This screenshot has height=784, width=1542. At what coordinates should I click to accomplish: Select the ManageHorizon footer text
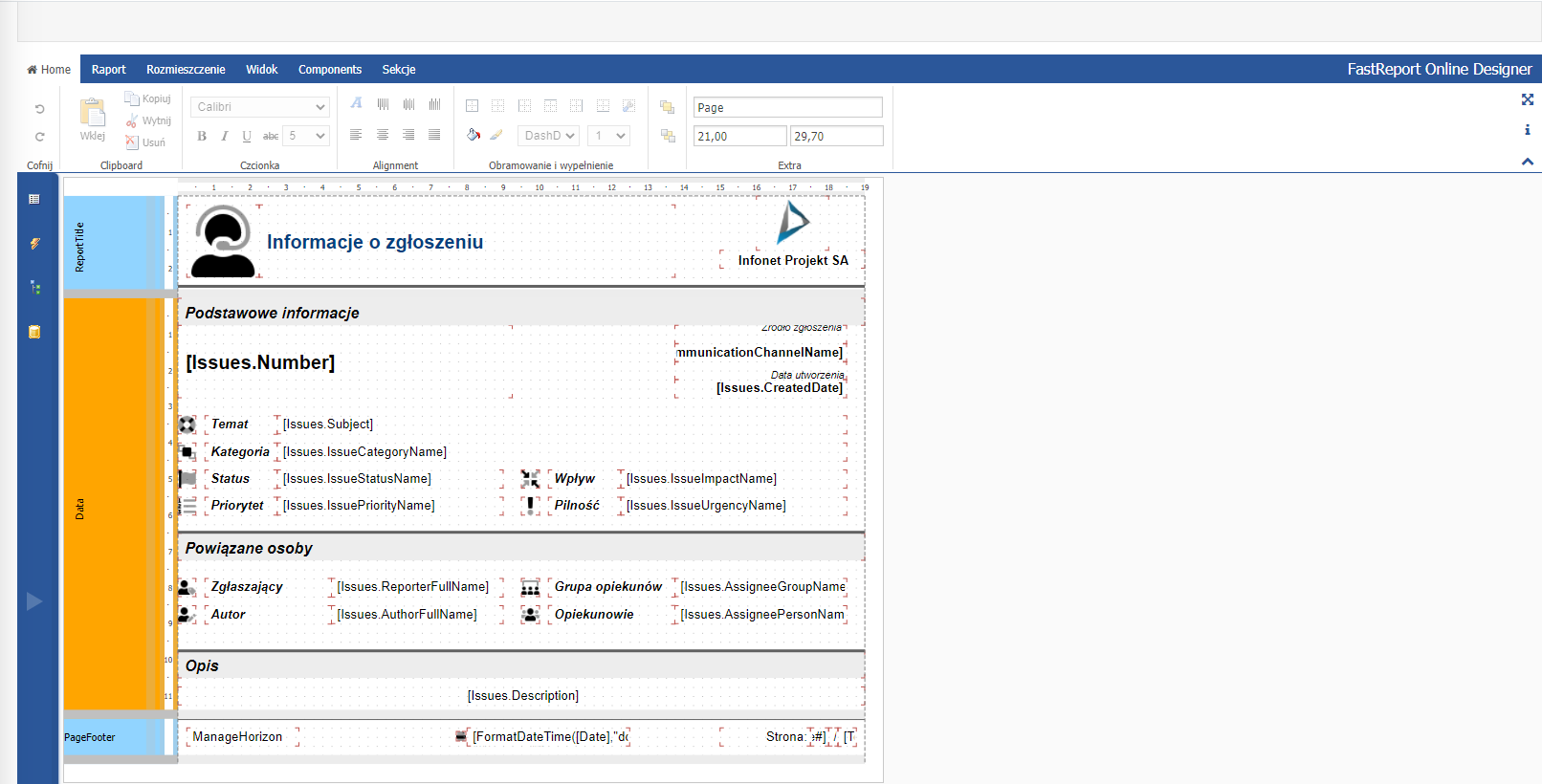pos(237,736)
